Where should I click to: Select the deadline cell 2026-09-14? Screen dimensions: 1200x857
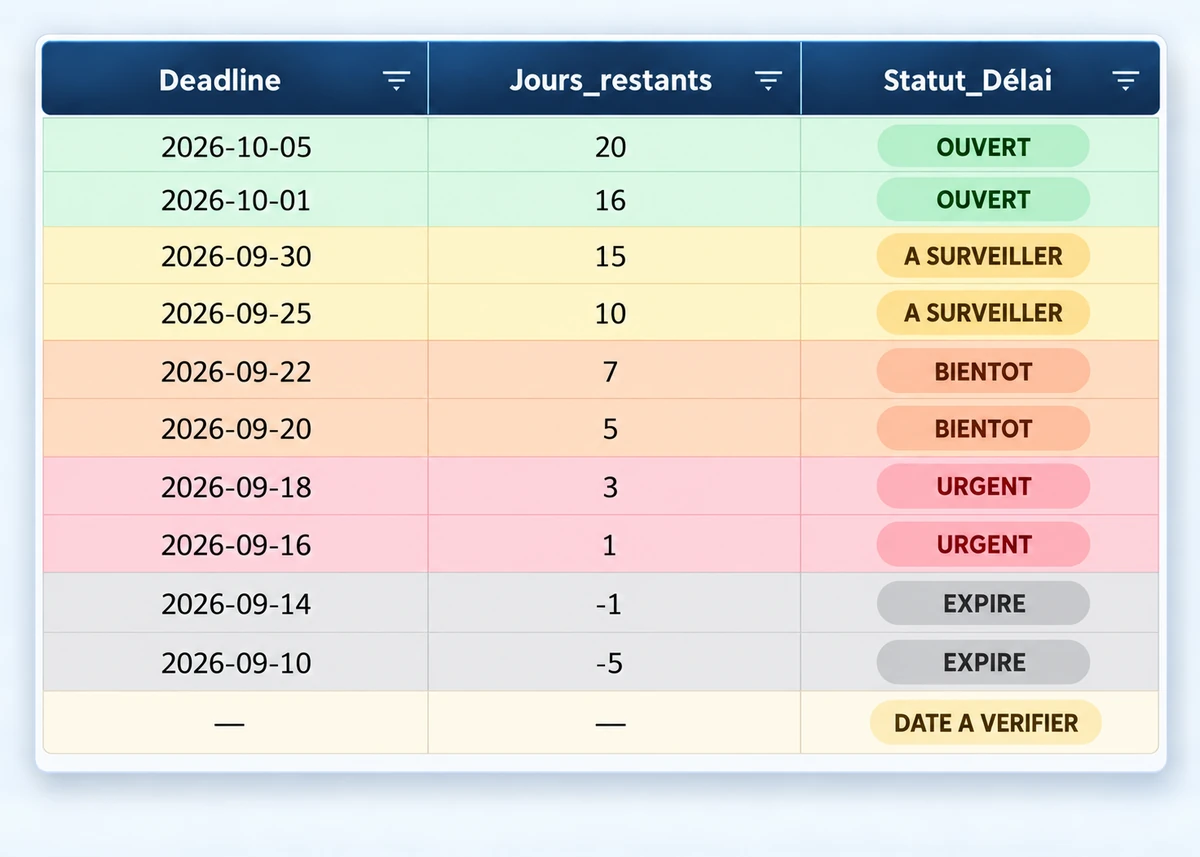coord(236,604)
